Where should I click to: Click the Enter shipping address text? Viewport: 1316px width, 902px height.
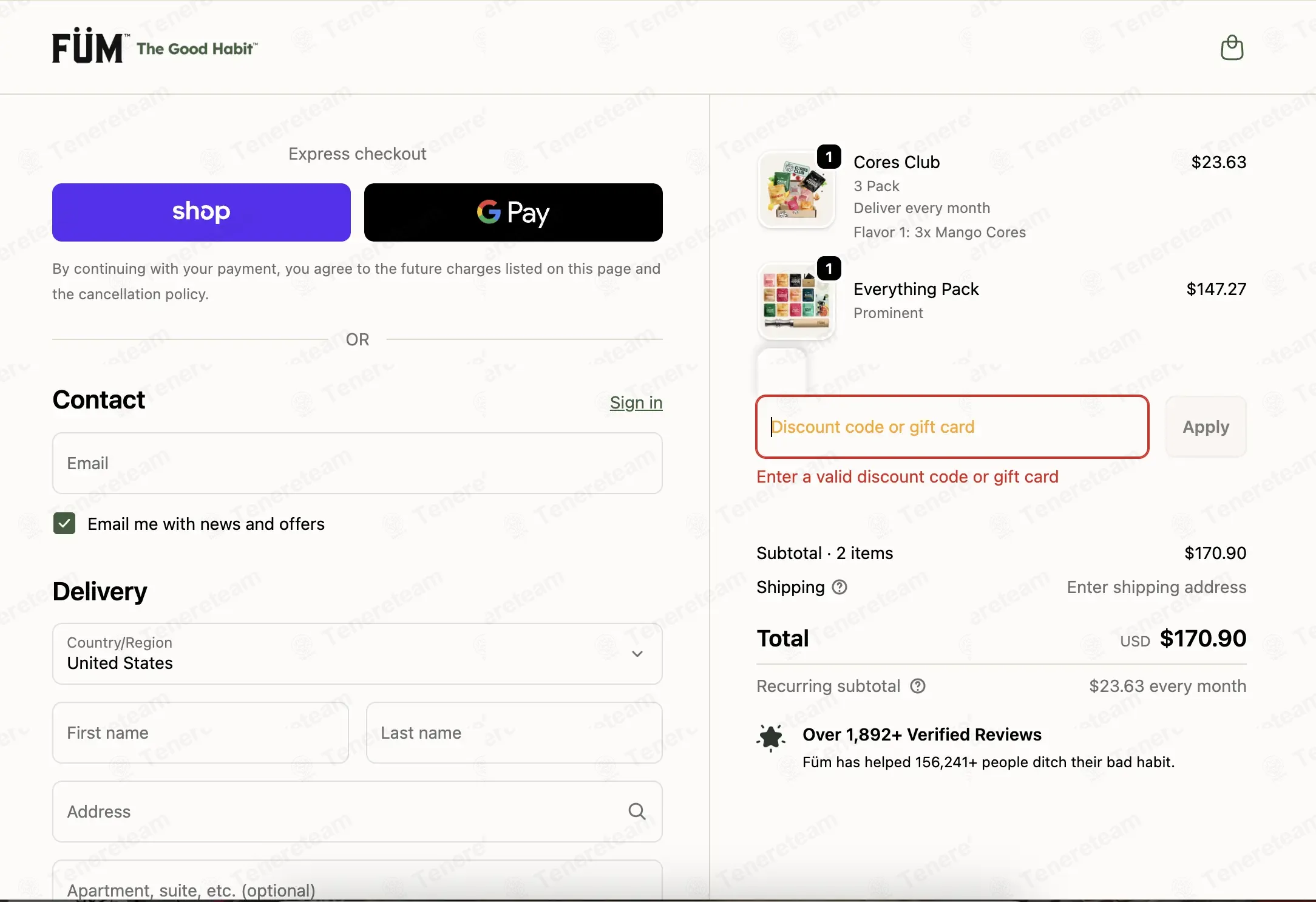1157,587
